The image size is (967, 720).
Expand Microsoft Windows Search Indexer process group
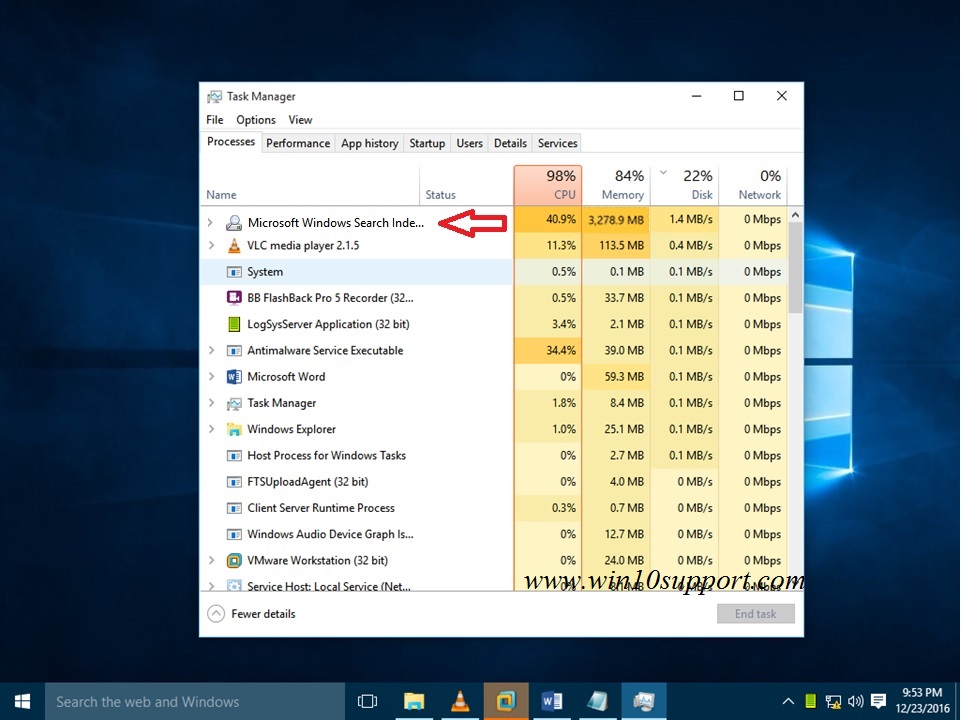(x=210, y=223)
